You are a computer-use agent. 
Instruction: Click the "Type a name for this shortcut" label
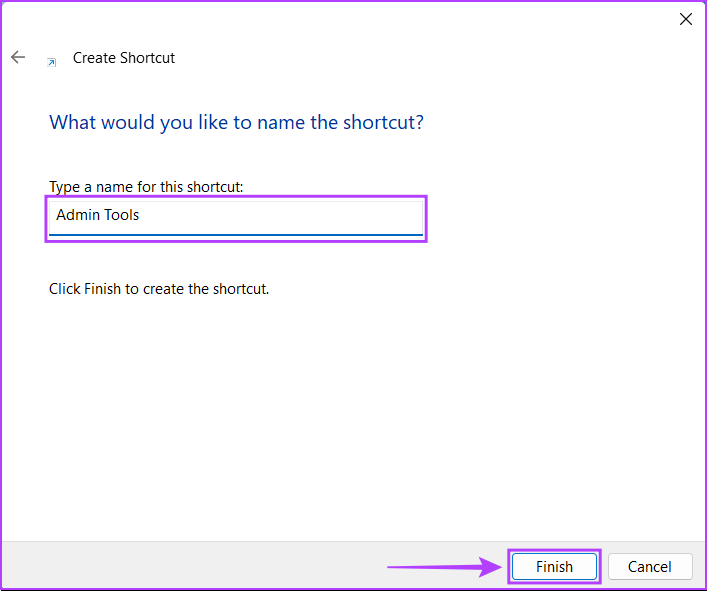coord(146,187)
